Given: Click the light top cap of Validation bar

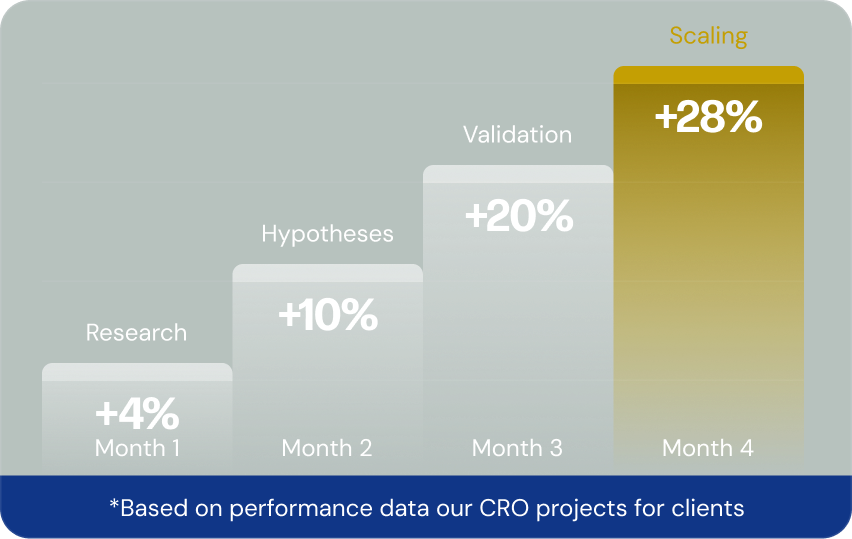Looking at the screenshot, I should 518,174.
